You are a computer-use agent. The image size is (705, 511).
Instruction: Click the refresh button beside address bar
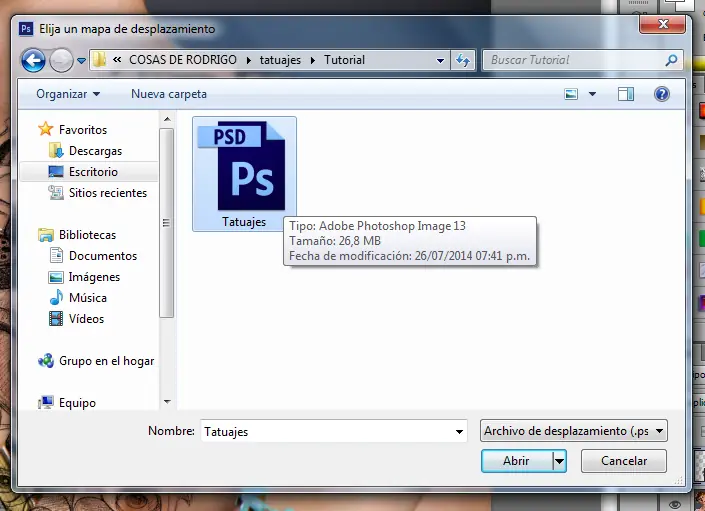[463, 60]
